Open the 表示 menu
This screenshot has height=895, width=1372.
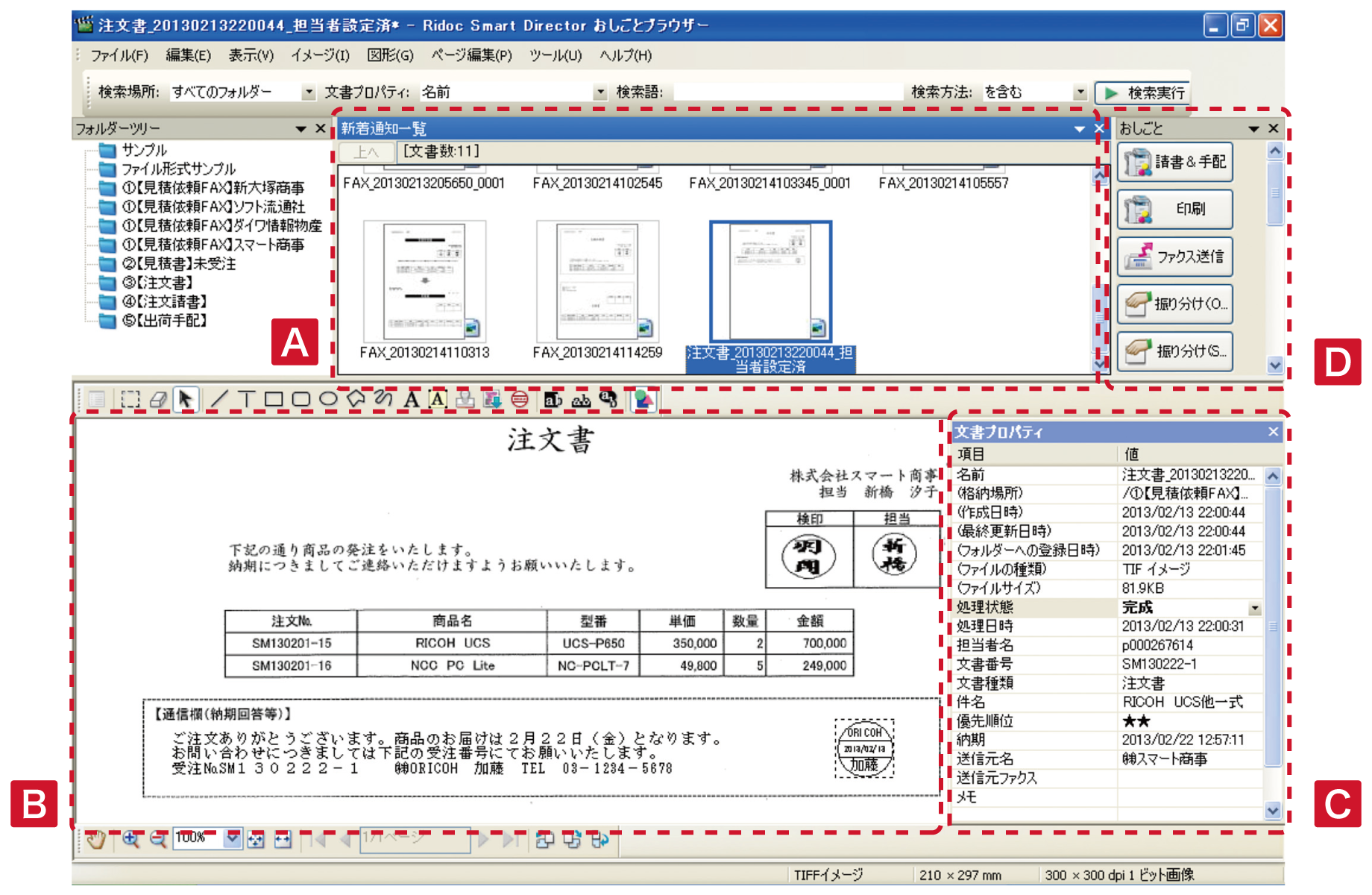250,55
